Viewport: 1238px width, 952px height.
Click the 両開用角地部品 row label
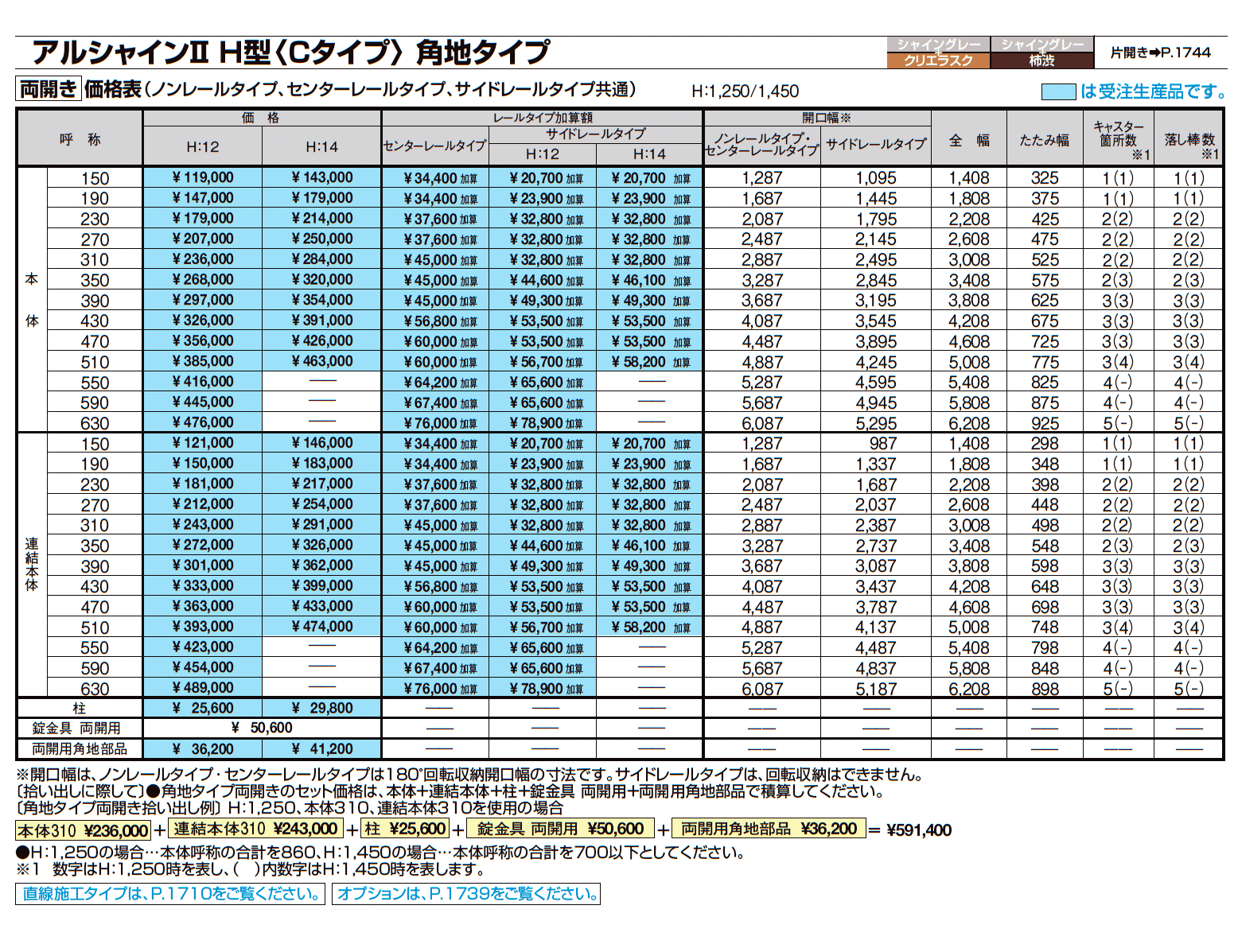78,748
